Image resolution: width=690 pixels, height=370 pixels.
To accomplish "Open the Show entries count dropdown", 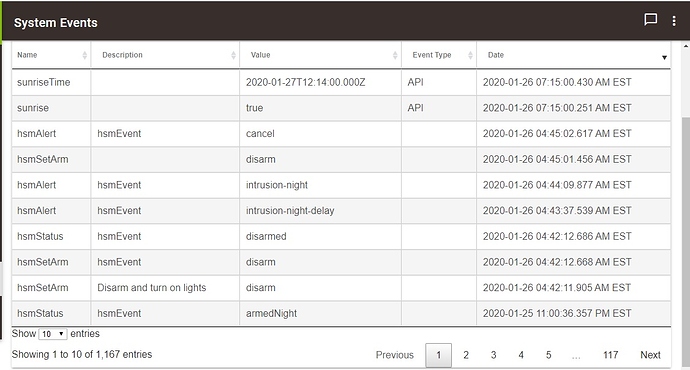I will point(52,334).
